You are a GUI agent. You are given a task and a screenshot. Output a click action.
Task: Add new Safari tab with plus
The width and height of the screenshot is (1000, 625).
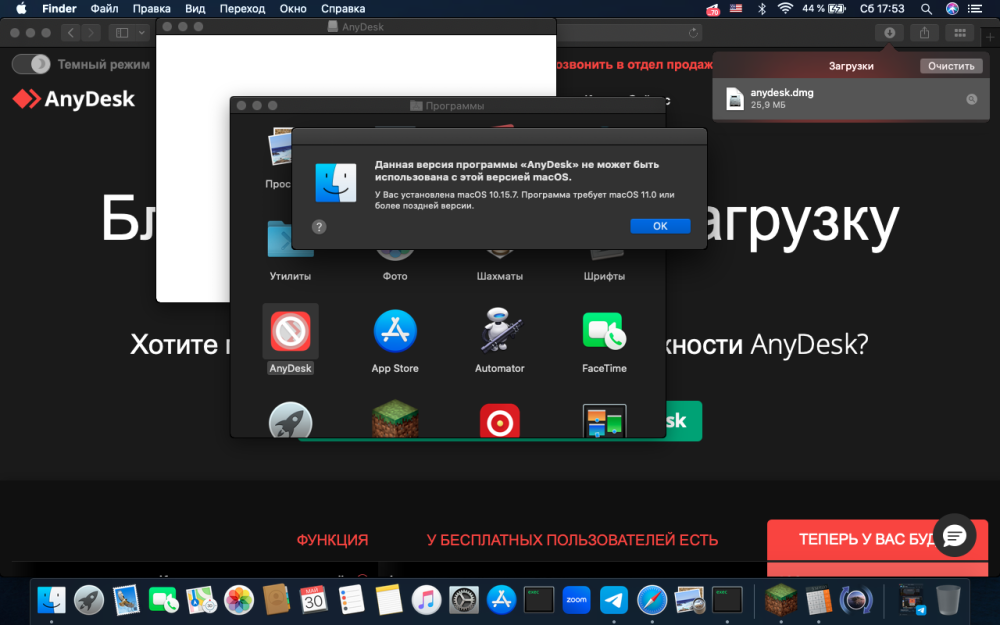pos(990,38)
